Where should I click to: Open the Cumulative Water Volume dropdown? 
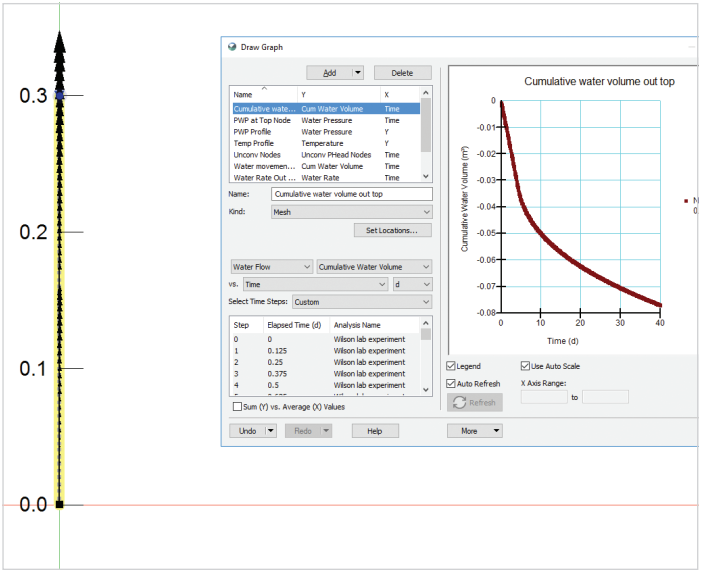tap(374, 267)
